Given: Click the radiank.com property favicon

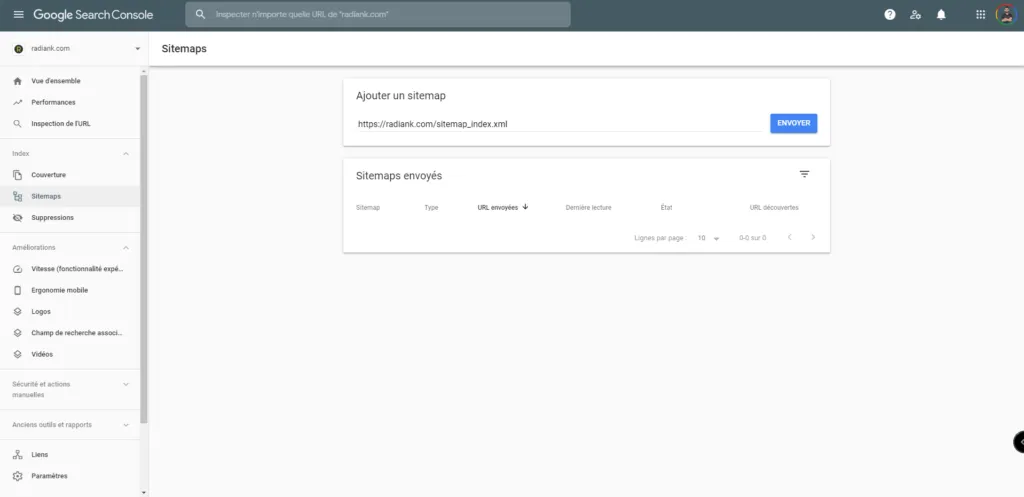Looking at the screenshot, I should point(18,48).
